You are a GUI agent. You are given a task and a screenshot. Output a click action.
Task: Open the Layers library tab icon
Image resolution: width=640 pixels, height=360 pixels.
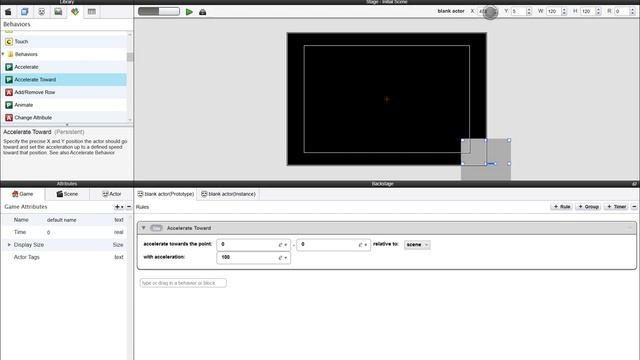point(24,12)
